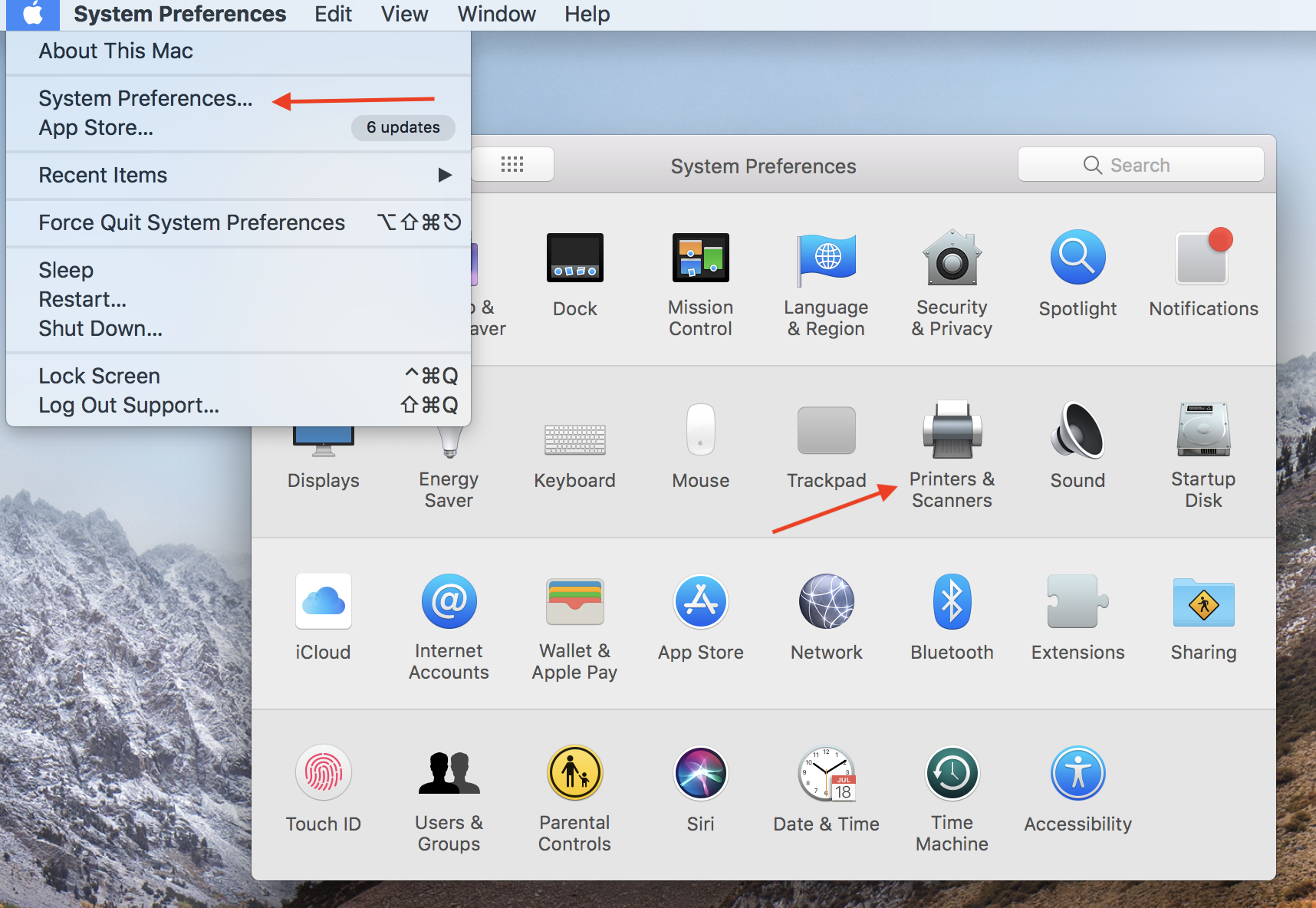Click the Search field in System Preferences
This screenshot has height=908, width=1316.
pyautogui.click(x=1140, y=165)
